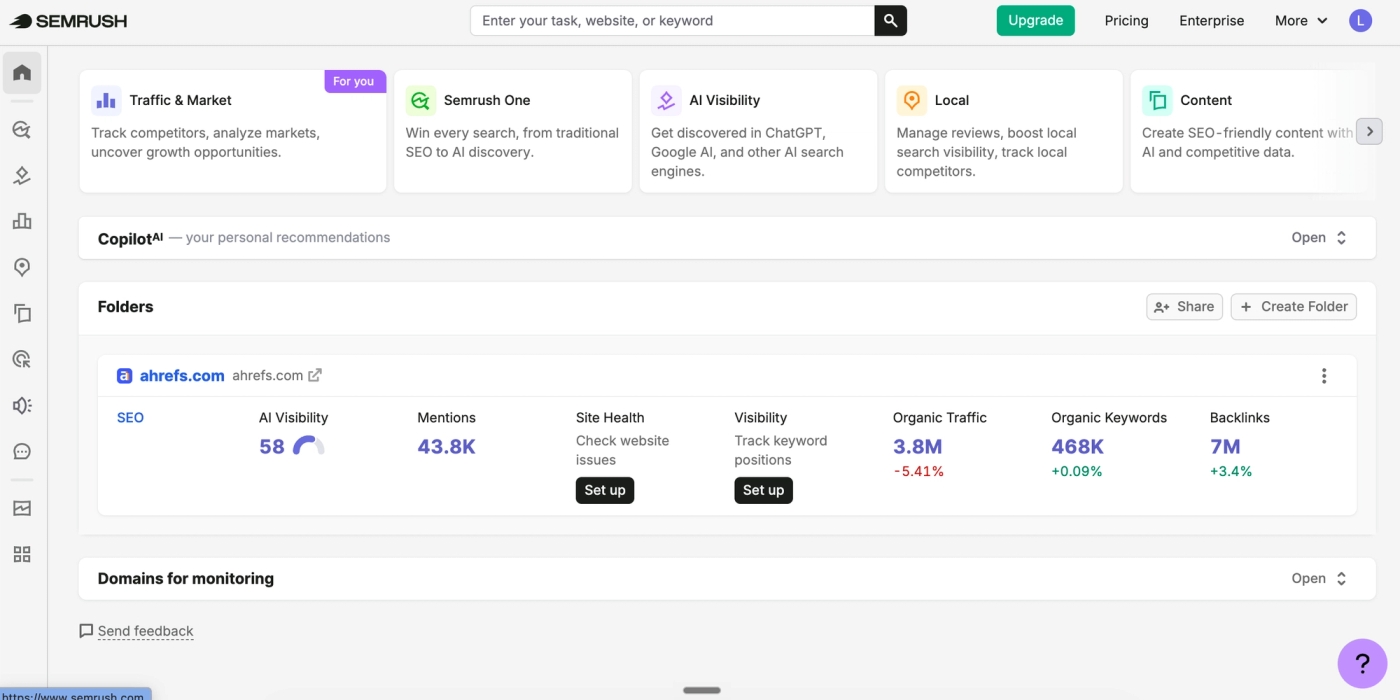This screenshot has width=1400, height=700.
Task: Expand the Copilot panel
Action: [1320, 238]
